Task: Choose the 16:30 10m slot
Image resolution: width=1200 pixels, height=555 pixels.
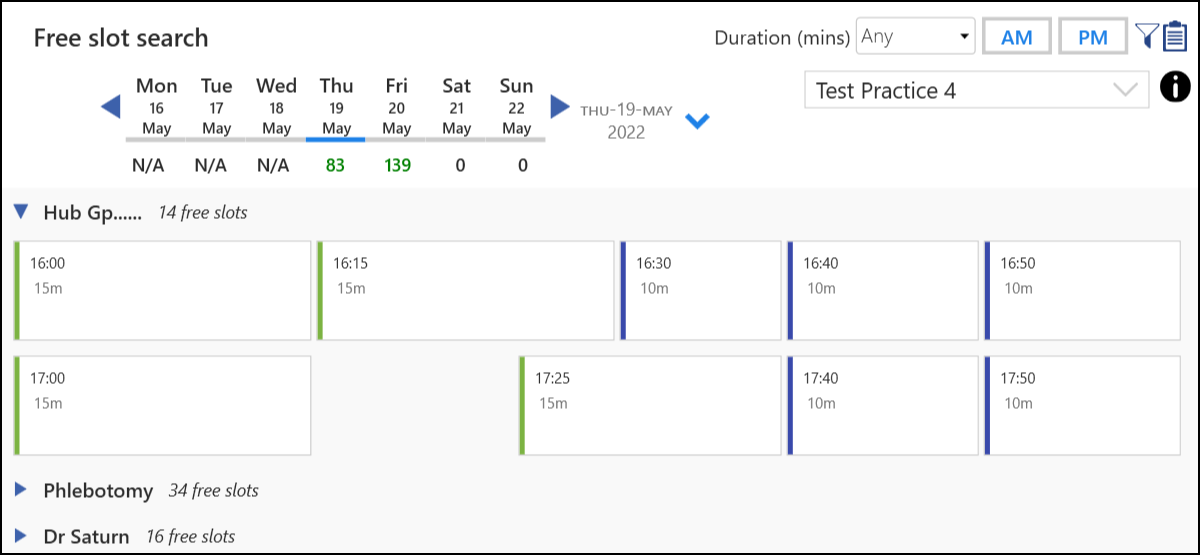Action: [x=700, y=290]
